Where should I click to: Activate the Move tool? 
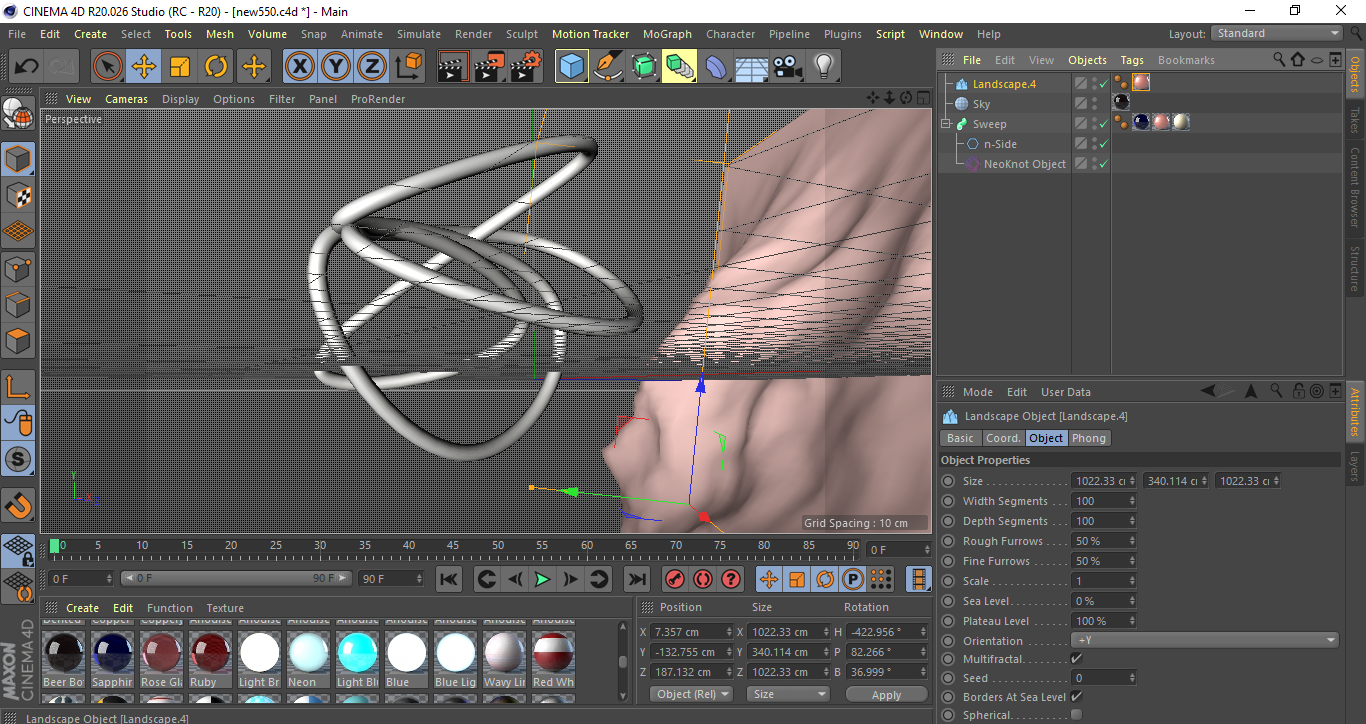(144, 67)
